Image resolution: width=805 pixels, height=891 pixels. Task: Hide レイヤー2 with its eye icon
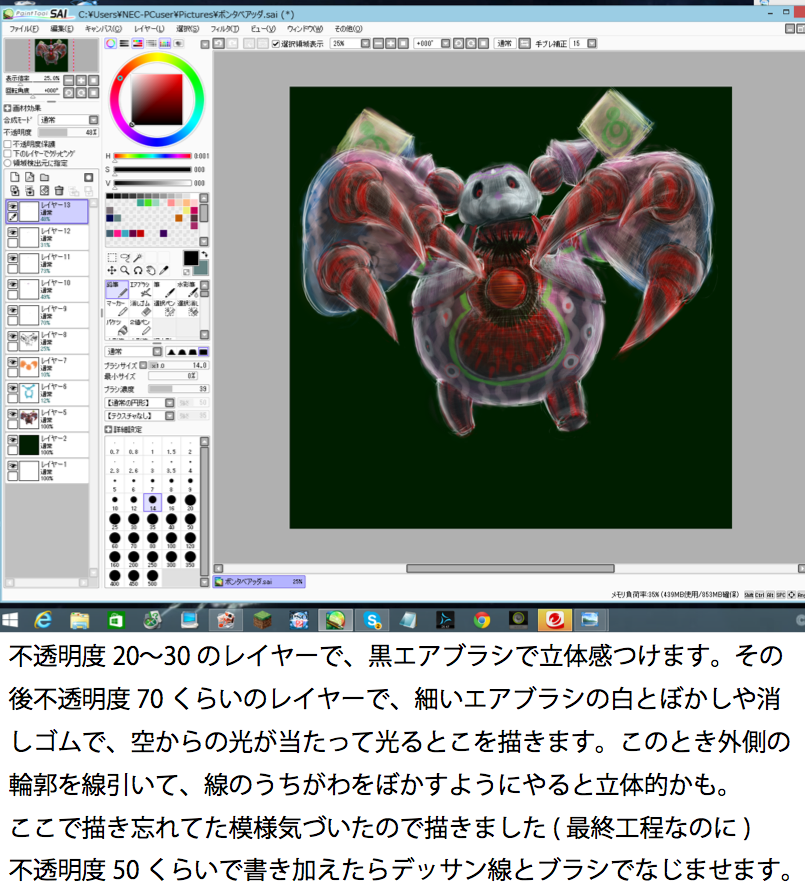coord(12,439)
